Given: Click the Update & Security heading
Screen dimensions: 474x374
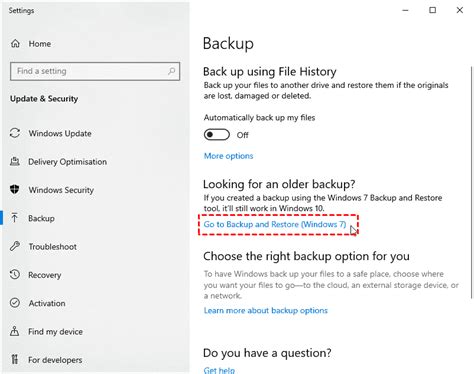Looking at the screenshot, I should pos(44,99).
